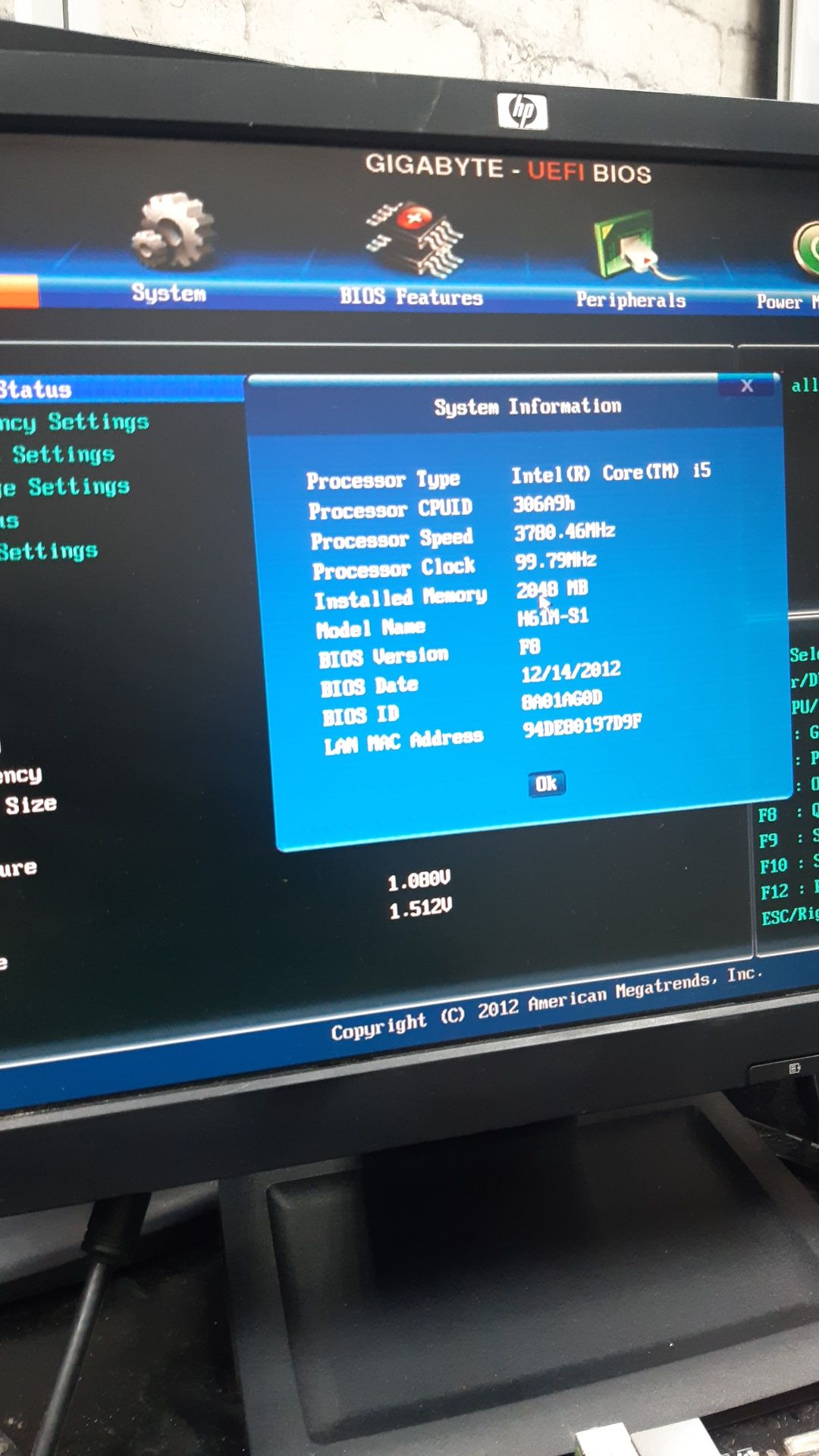Select the 94DE80197D9F MAC address value
This screenshot has height=1456, width=819.
[x=582, y=726]
